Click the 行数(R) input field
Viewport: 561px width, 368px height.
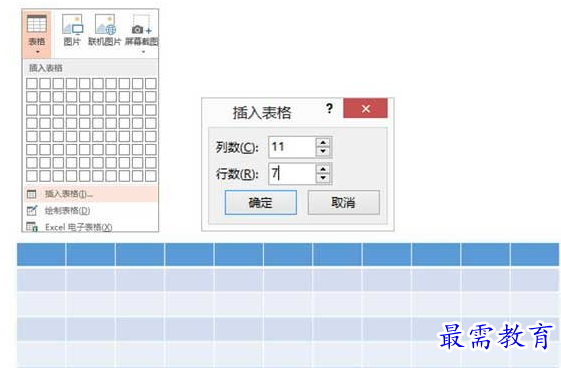coord(292,173)
